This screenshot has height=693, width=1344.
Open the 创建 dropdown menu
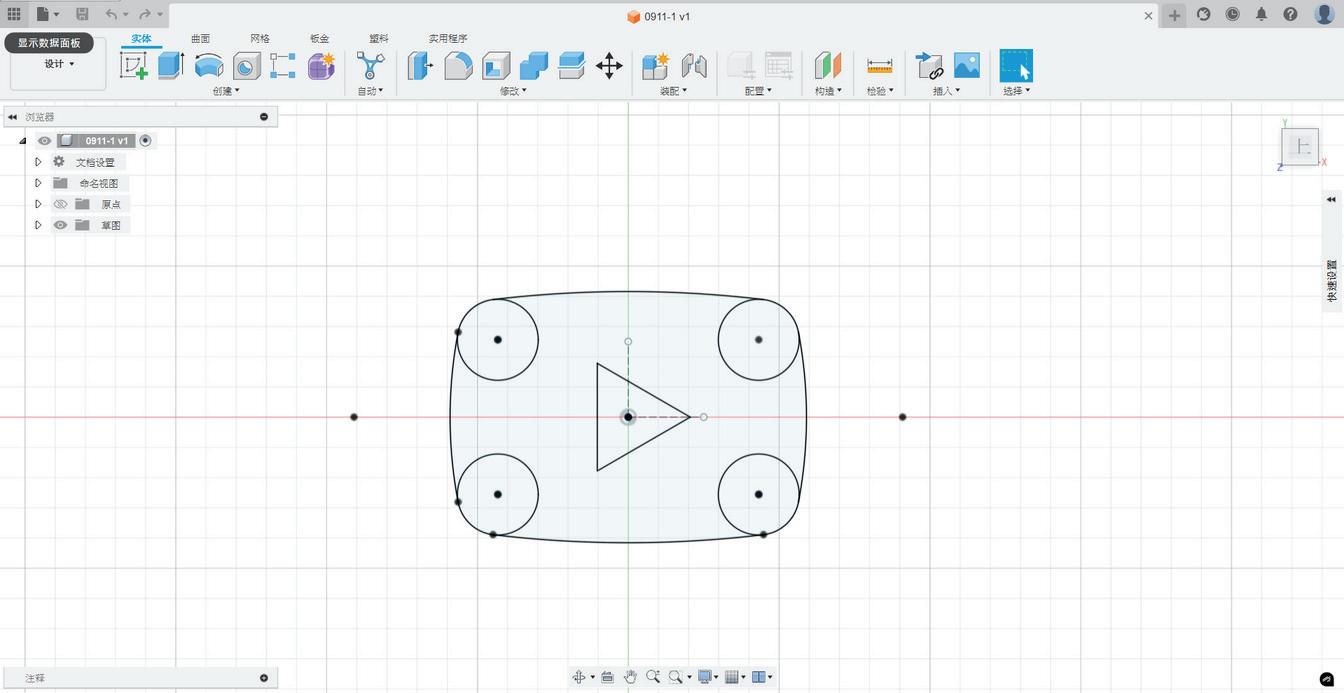click(226, 91)
